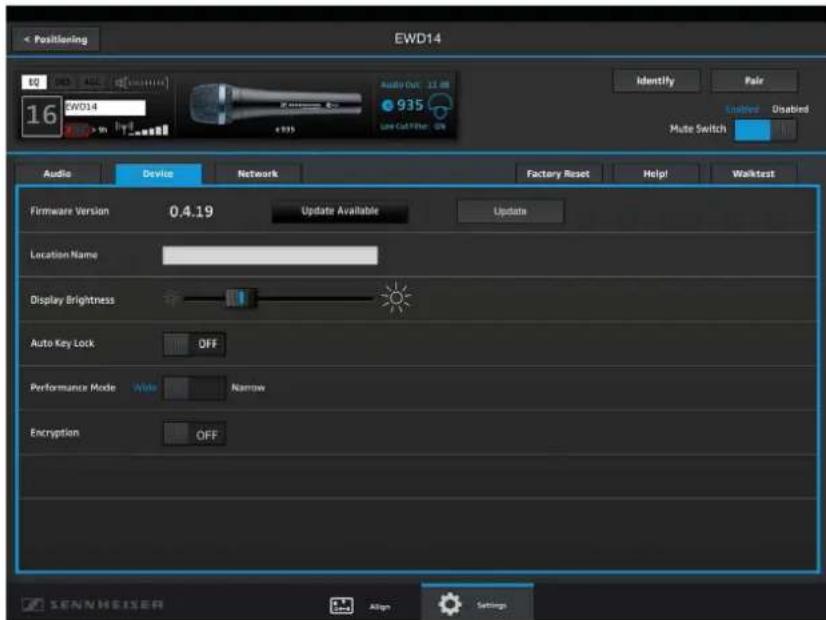Switch to the Network tab
Image resolution: width=826 pixels, height=620 pixels.
258,174
